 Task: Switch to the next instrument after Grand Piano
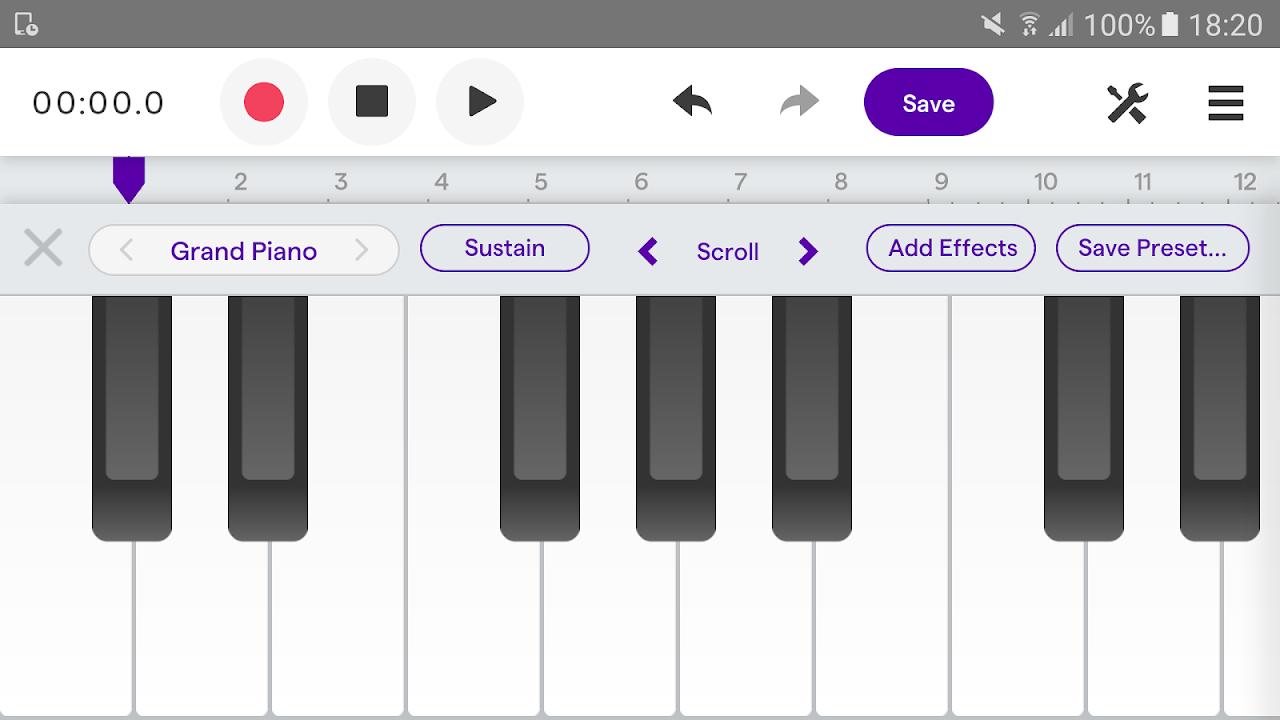pyautogui.click(x=362, y=250)
